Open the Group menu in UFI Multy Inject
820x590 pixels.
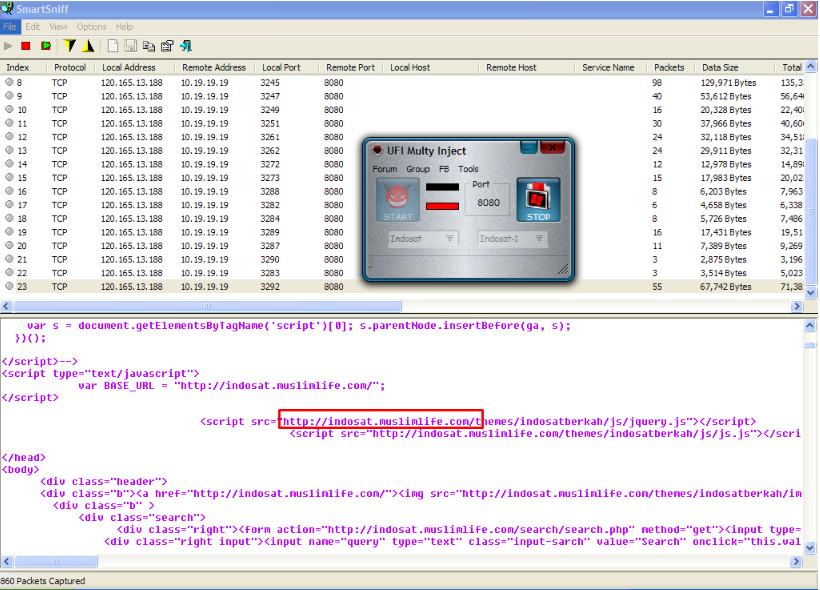pos(418,169)
